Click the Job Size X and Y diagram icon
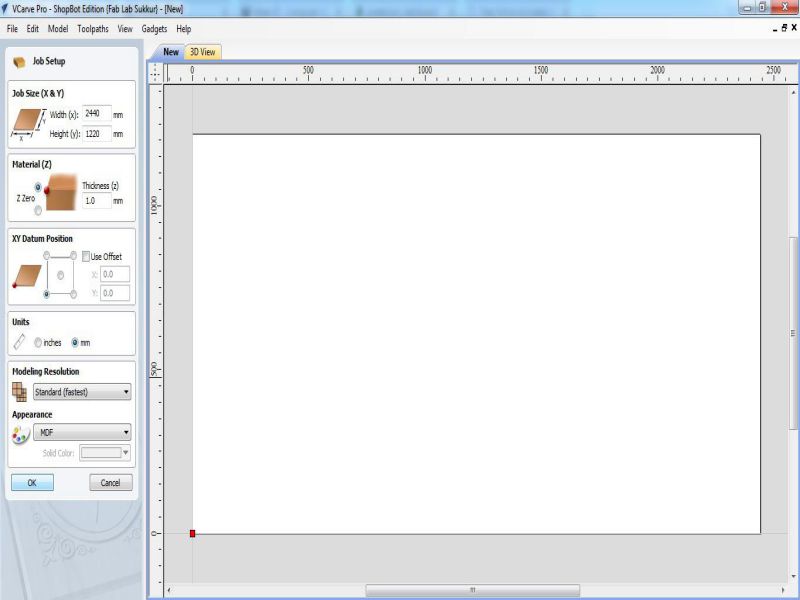The height and width of the screenshot is (600, 800). [x=29, y=124]
